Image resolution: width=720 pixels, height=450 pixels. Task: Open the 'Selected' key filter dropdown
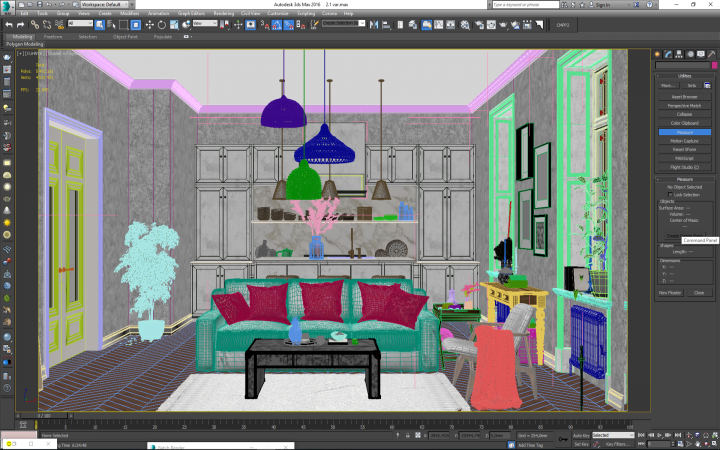click(x=613, y=435)
